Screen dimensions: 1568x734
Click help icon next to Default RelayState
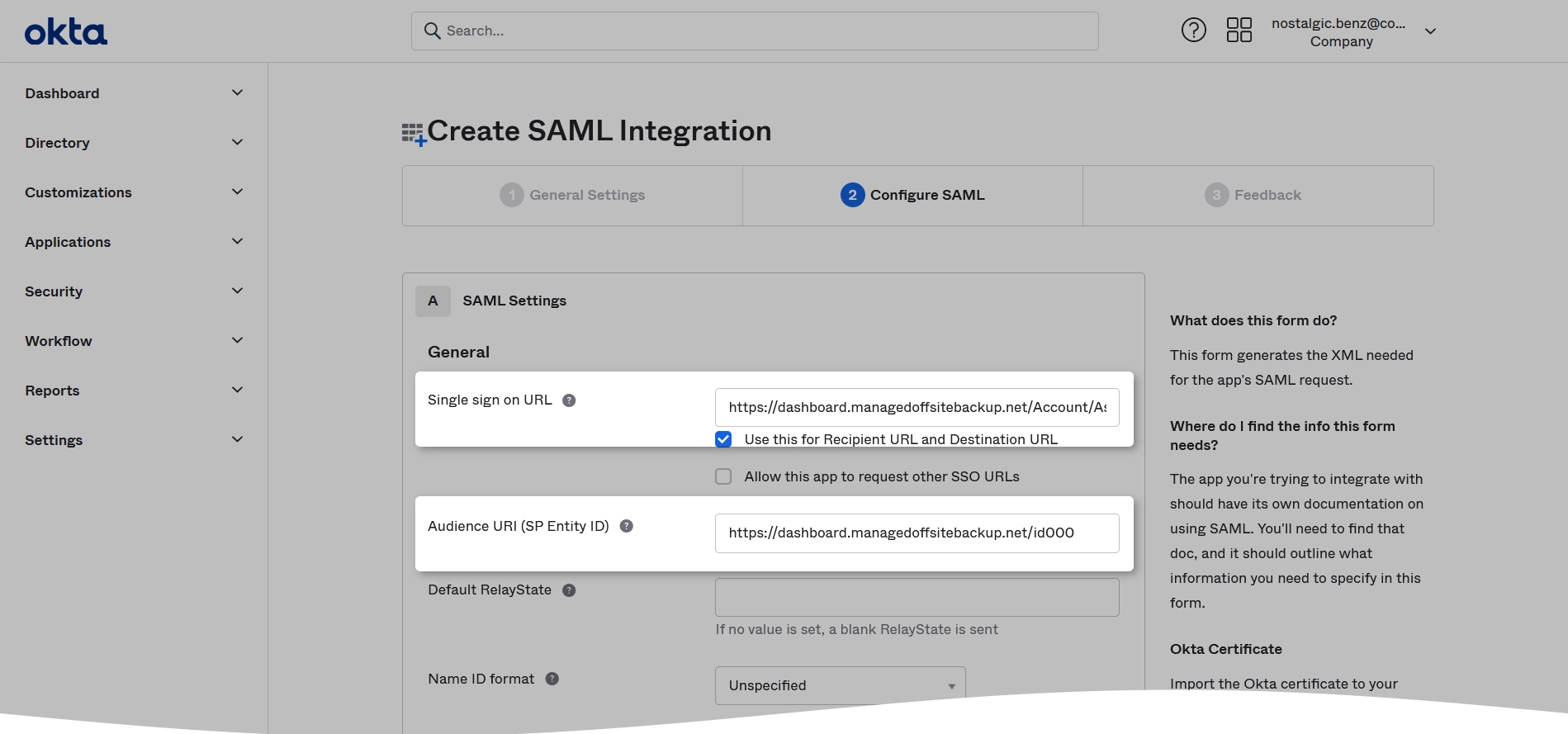click(x=569, y=590)
